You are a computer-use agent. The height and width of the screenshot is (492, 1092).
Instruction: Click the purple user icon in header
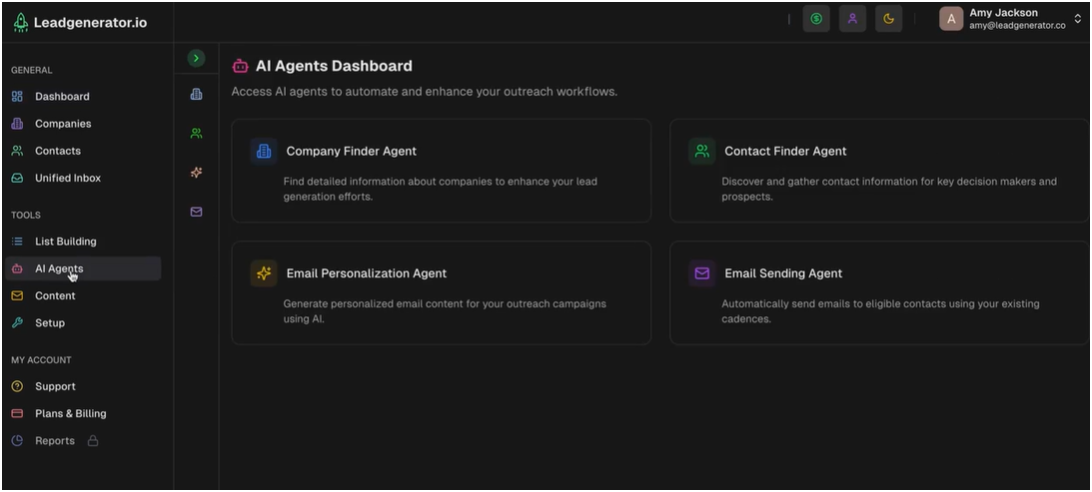(x=852, y=19)
